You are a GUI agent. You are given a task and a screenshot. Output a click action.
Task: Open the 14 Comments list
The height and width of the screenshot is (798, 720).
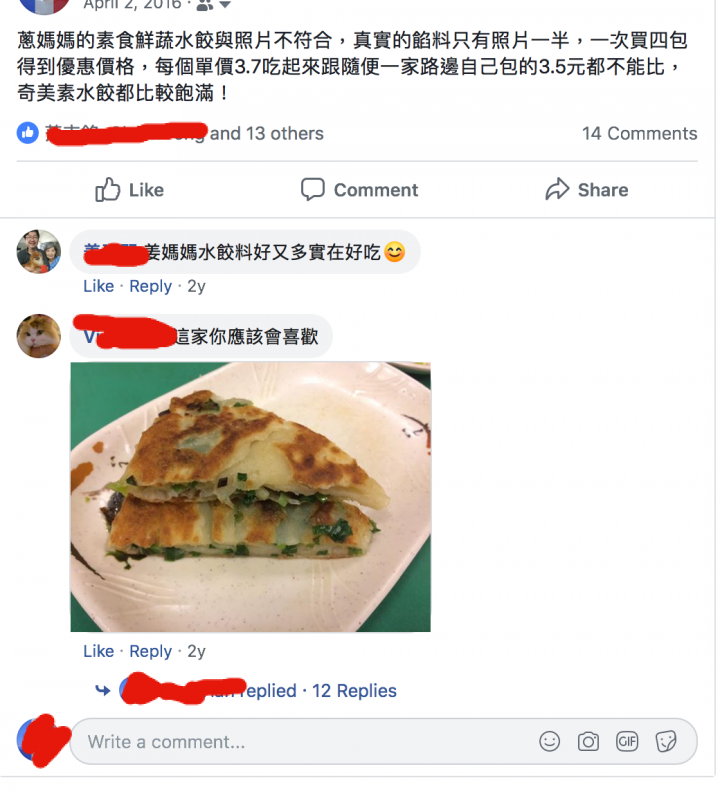640,133
